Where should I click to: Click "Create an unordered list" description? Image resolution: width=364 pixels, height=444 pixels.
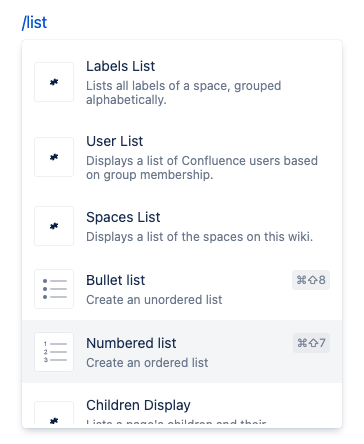coord(154,300)
